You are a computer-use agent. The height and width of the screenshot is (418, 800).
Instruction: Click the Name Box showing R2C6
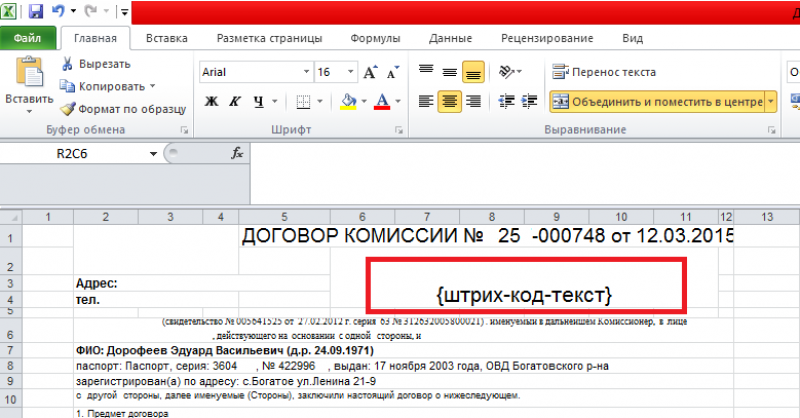pyautogui.click(x=74, y=154)
